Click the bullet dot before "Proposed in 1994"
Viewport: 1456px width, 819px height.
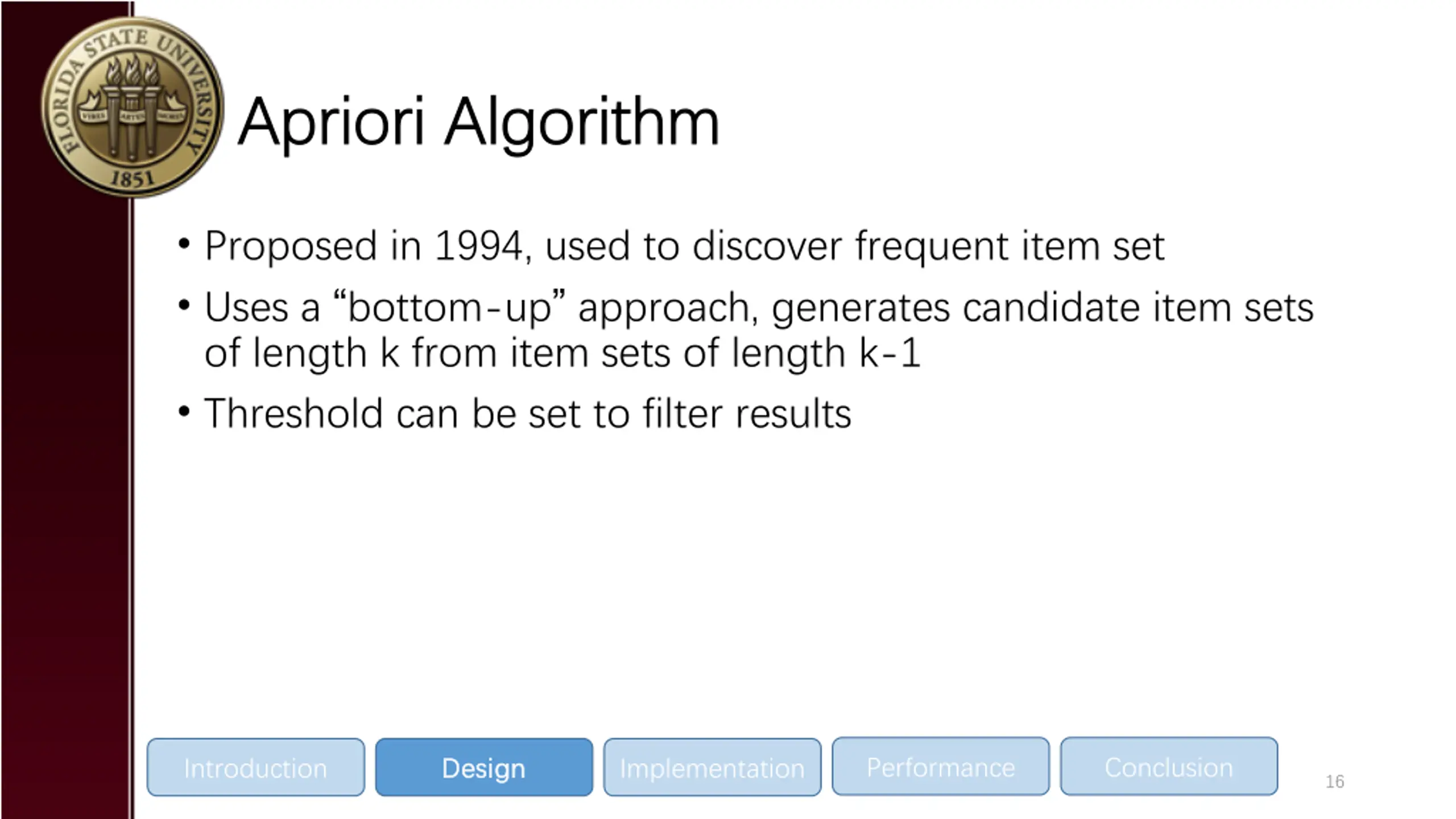(x=184, y=245)
